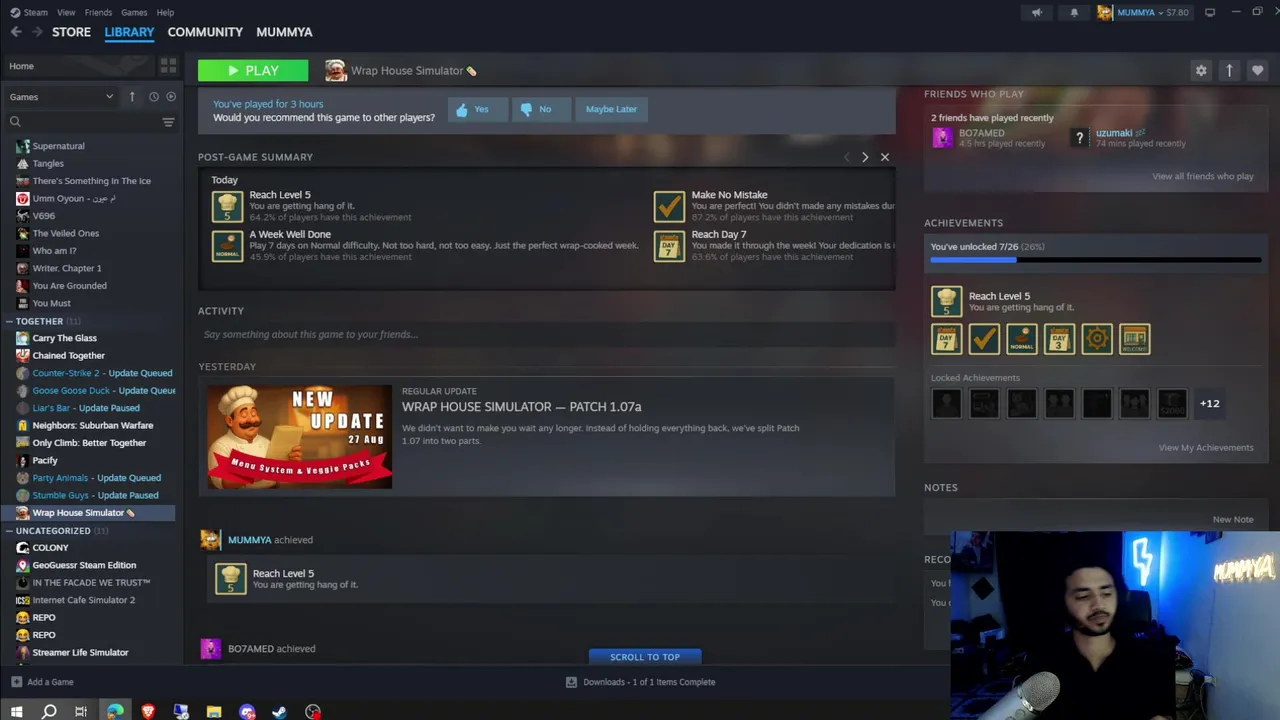This screenshot has height=720, width=1280.
Task: Show the +12 more locked achievements
Action: point(1209,404)
